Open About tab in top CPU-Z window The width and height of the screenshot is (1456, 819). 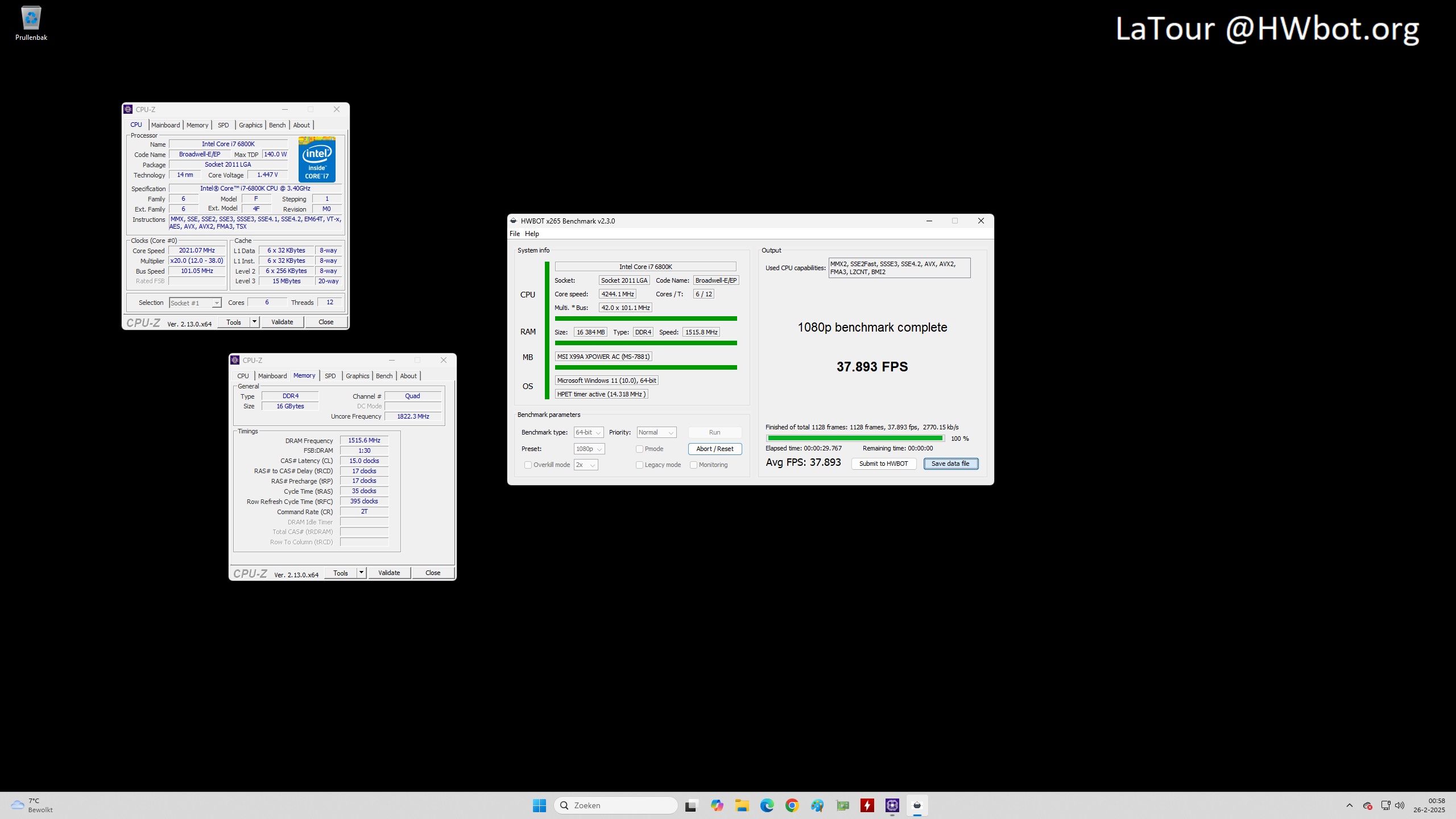(x=301, y=125)
